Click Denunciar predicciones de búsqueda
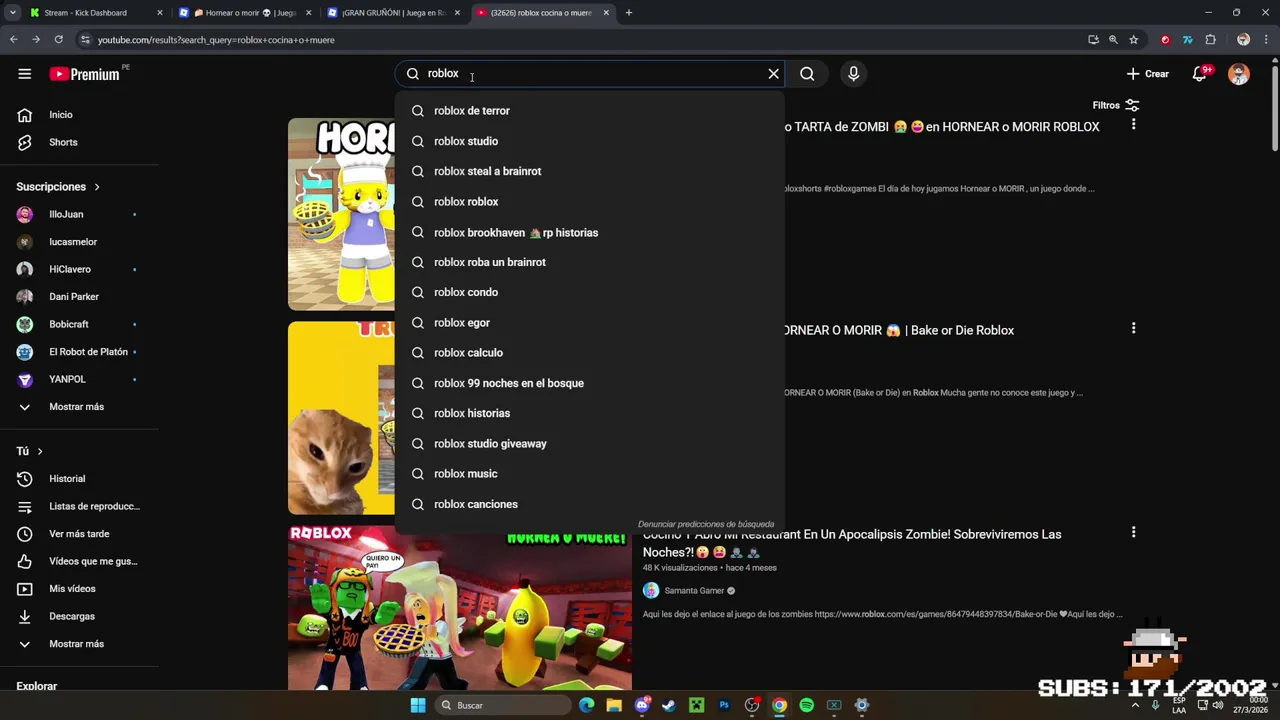Image resolution: width=1280 pixels, height=720 pixels. (x=706, y=524)
